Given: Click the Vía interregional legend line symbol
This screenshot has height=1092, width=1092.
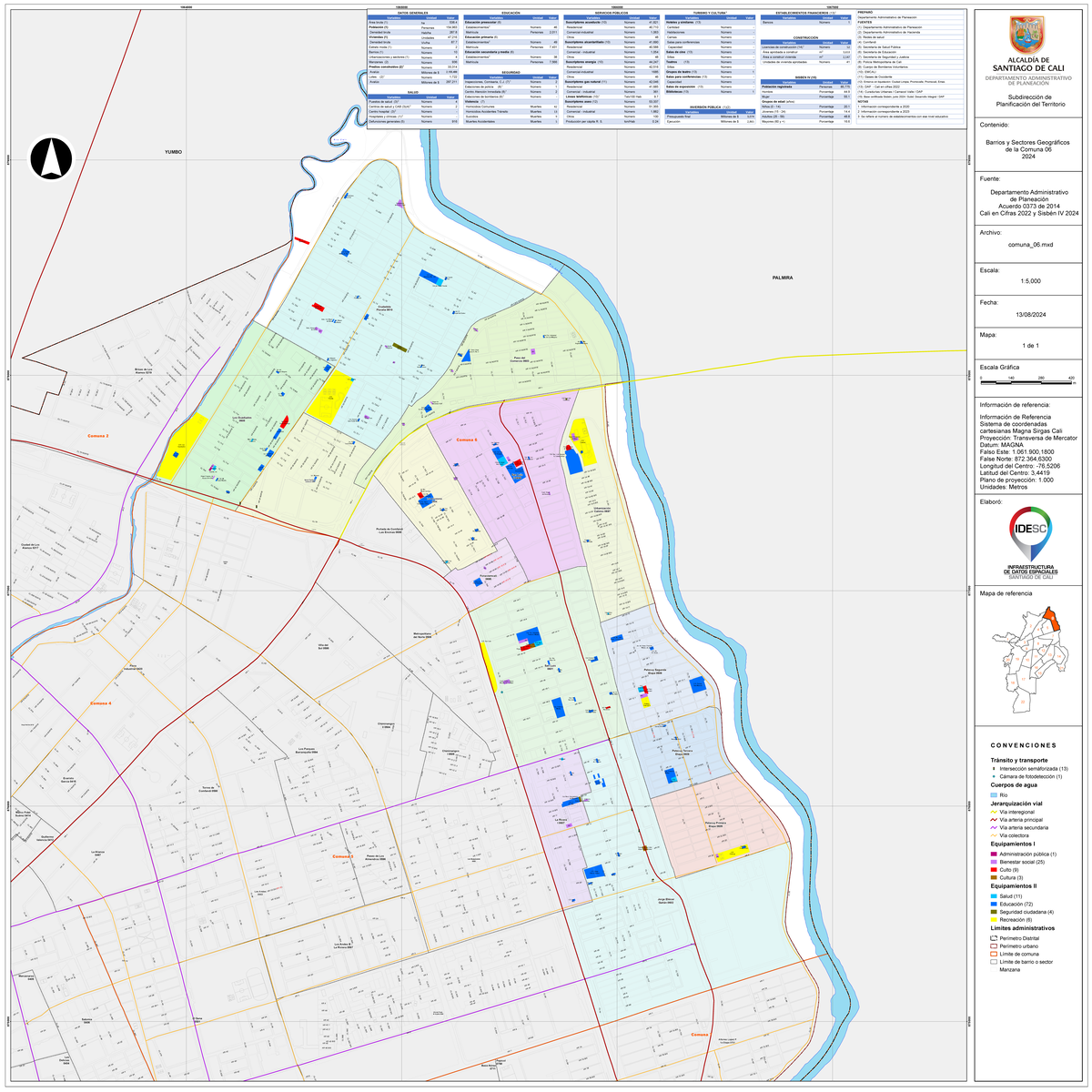Looking at the screenshot, I should (994, 812).
